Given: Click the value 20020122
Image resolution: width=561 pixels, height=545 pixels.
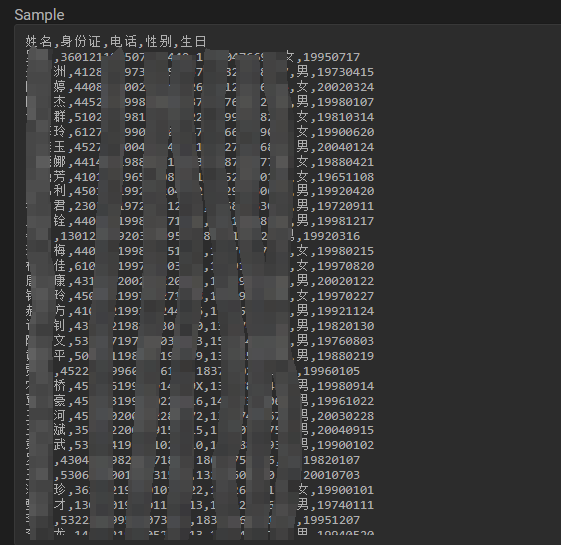Looking at the screenshot, I should (346, 282).
